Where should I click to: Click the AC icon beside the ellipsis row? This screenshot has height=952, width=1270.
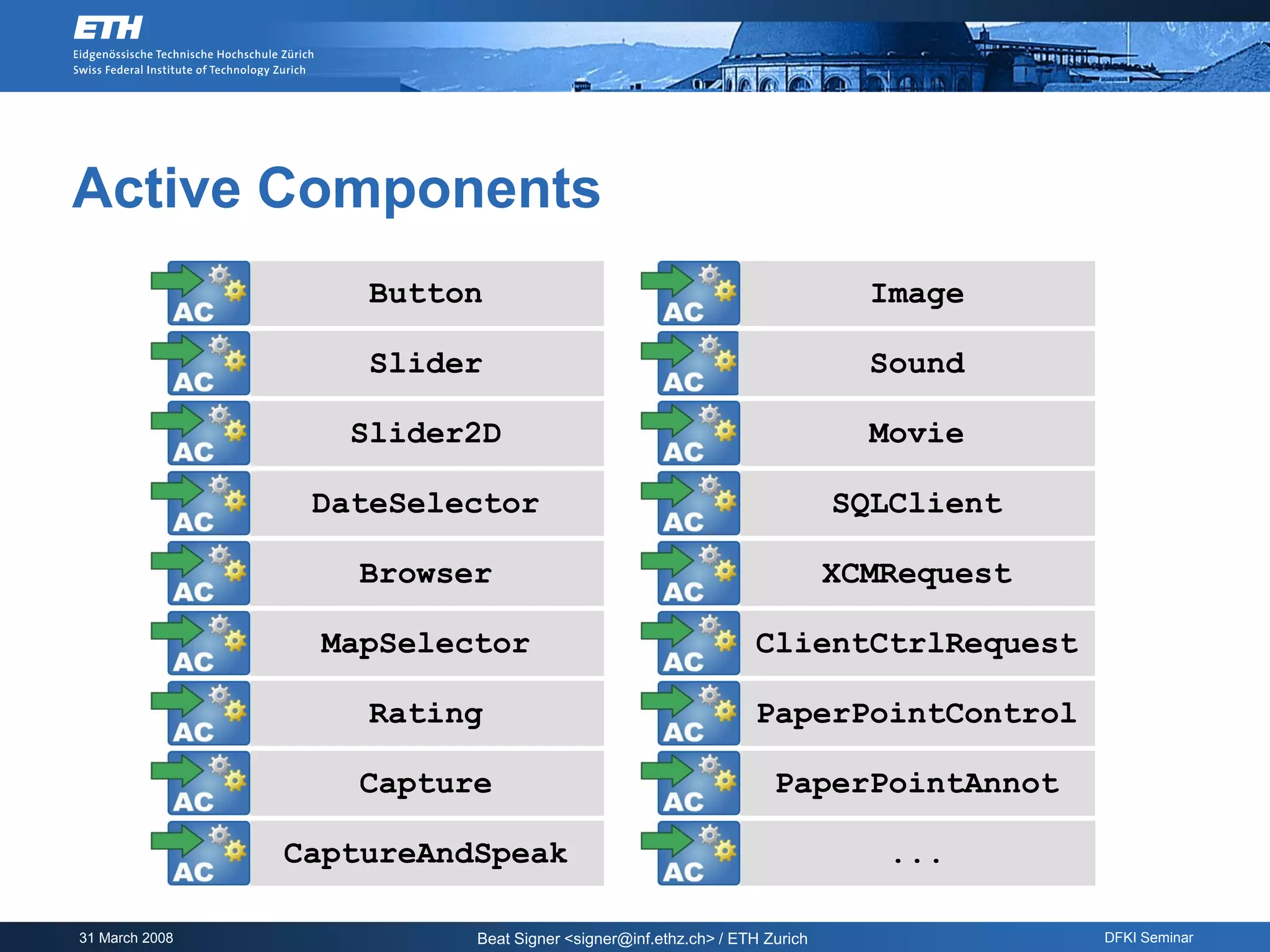[x=690, y=853]
